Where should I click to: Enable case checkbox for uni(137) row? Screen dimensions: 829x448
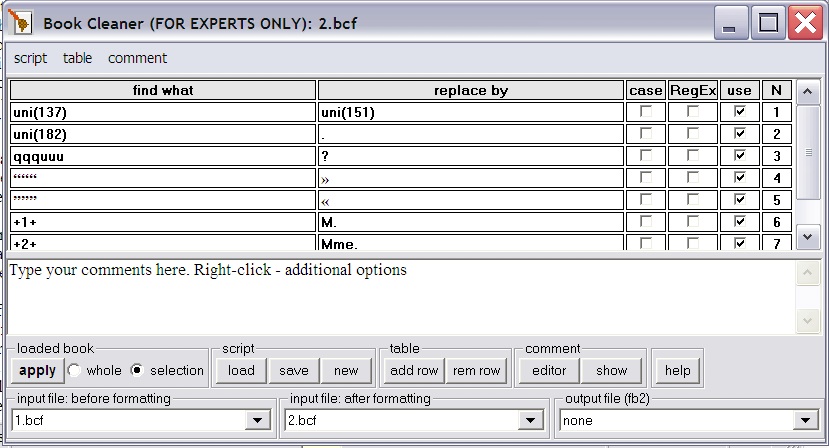tap(646, 112)
